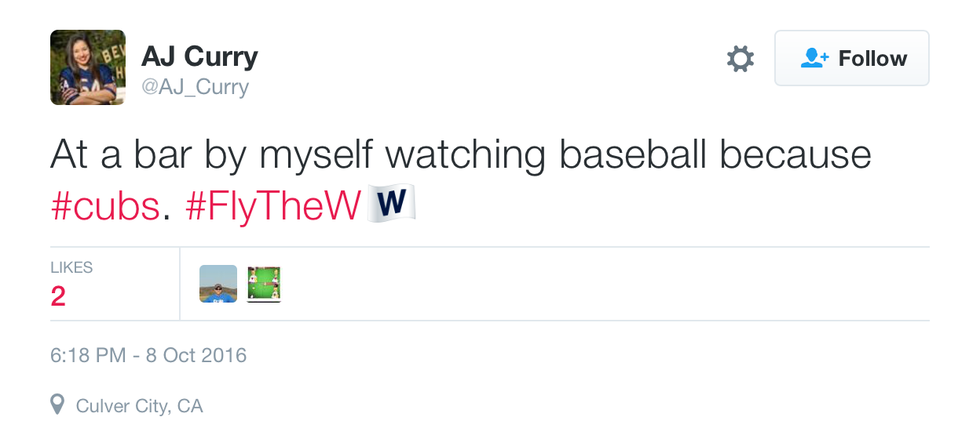The width and height of the screenshot is (980, 428).
Task: Click the 6:18 PM time
Action: click(86, 355)
